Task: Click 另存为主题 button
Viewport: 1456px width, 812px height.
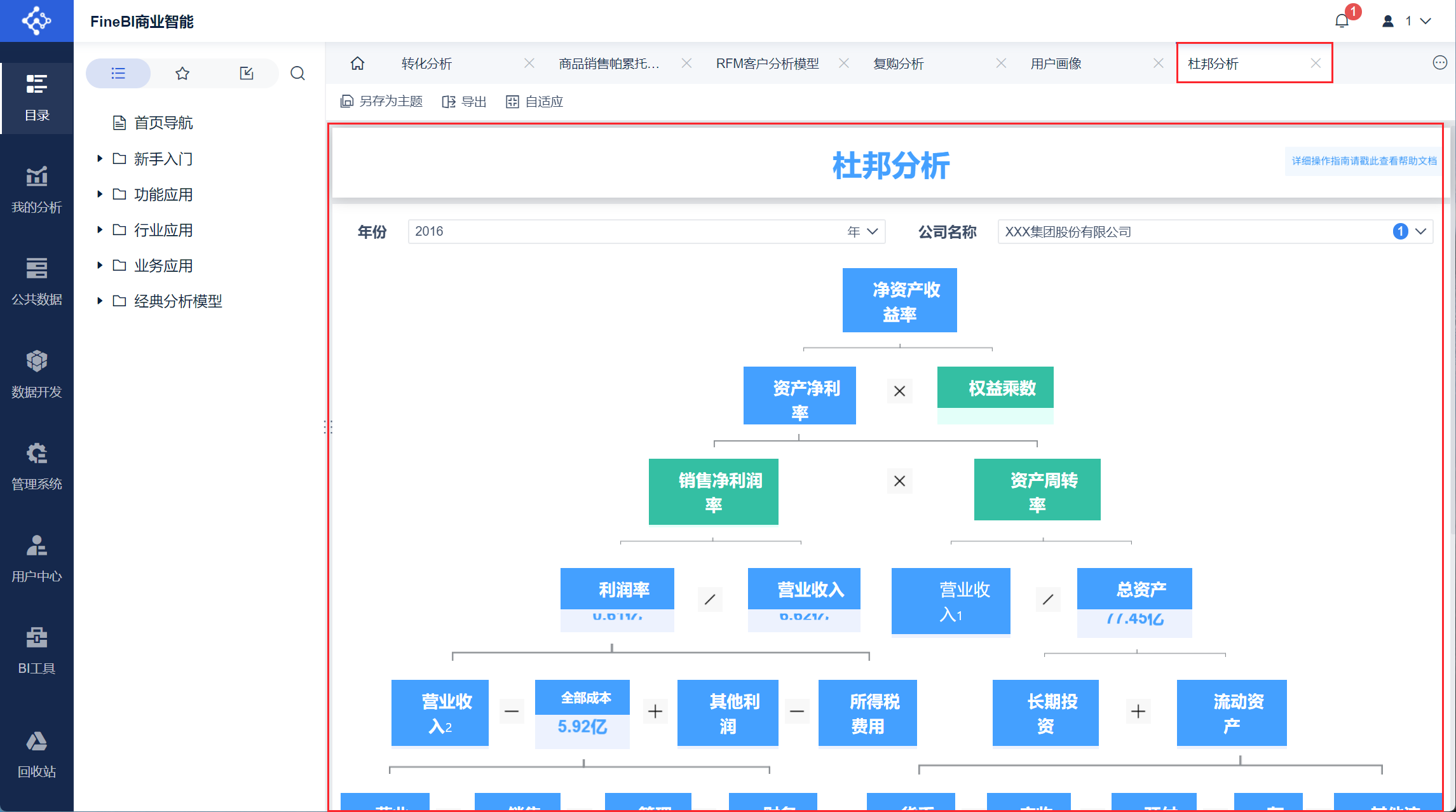Action: coord(382,102)
